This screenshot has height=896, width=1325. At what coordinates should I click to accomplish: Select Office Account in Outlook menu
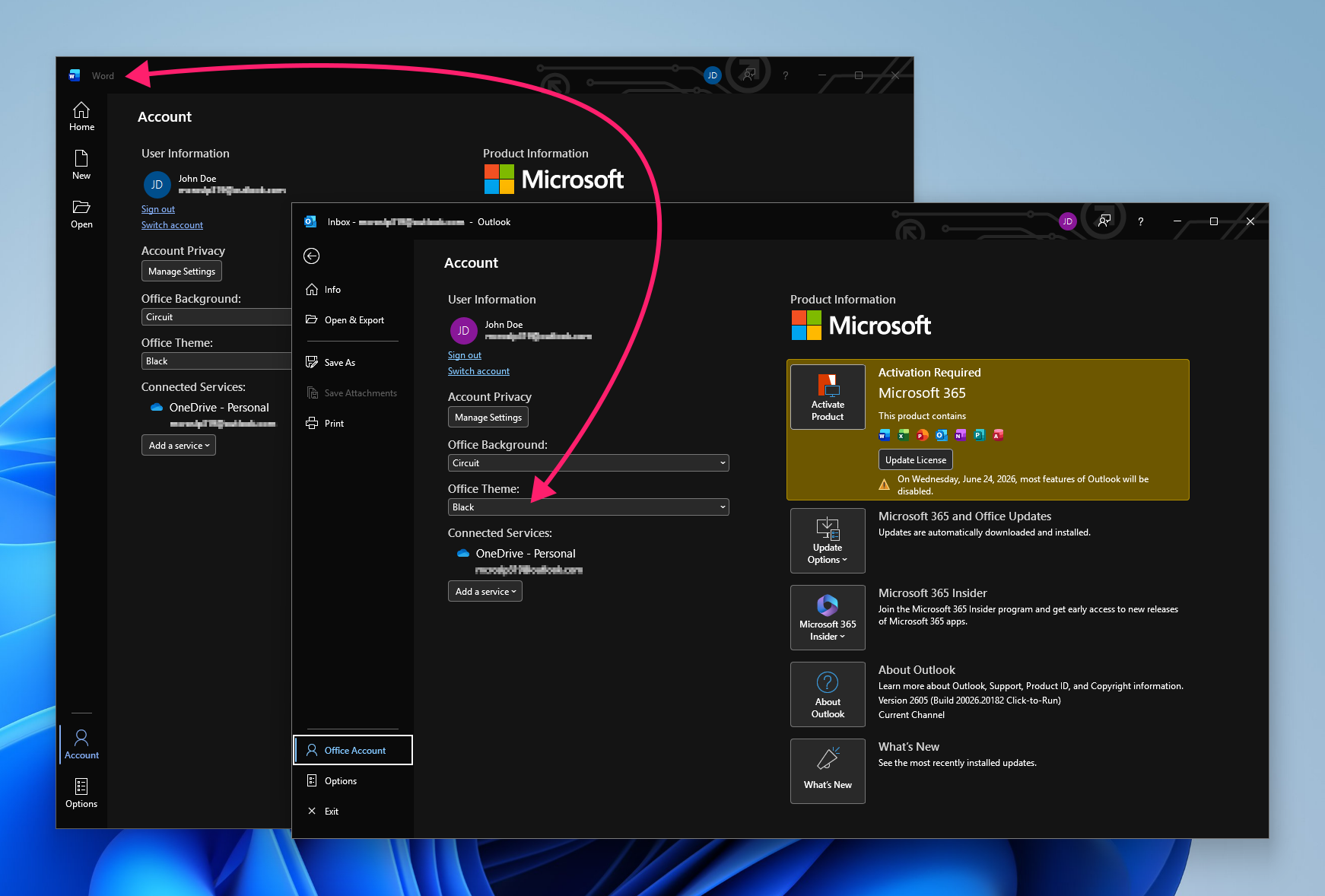(x=354, y=751)
